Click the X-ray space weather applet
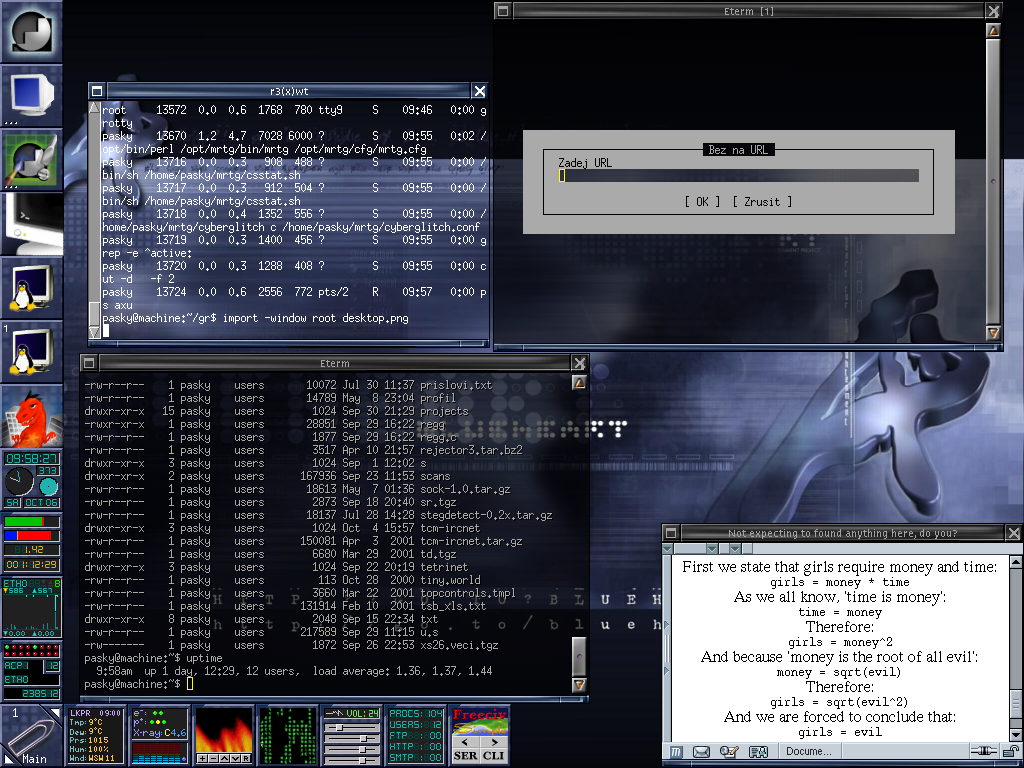This screenshot has width=1024, height=768. 159,735
